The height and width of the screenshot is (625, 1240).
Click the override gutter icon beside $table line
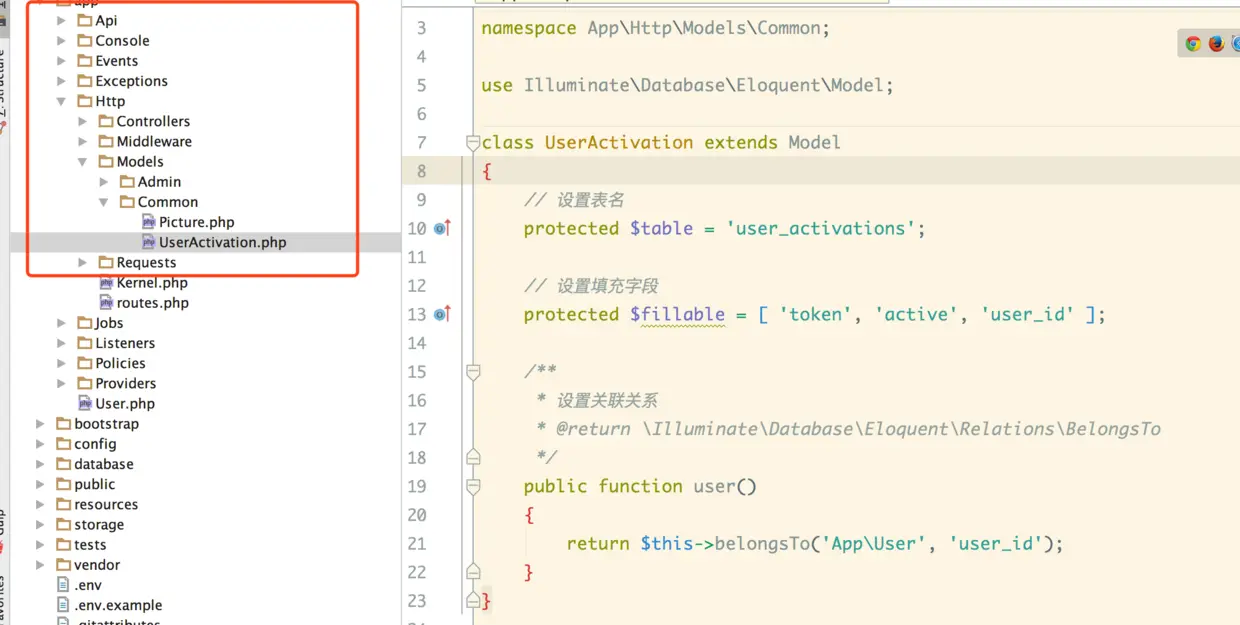442,228
